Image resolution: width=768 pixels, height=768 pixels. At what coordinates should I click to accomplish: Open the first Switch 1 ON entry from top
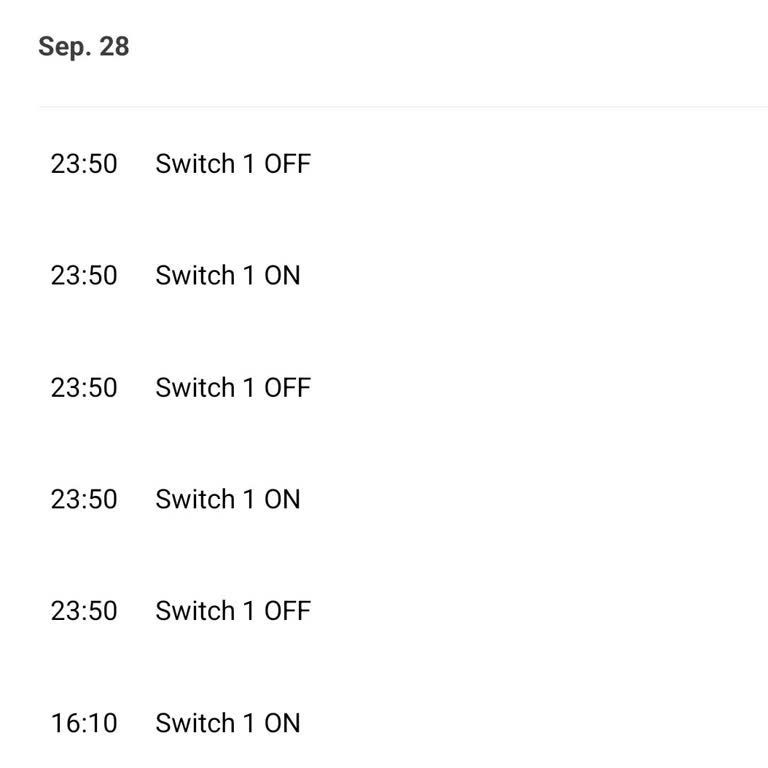pyautogui.click(x=228, y=276)
